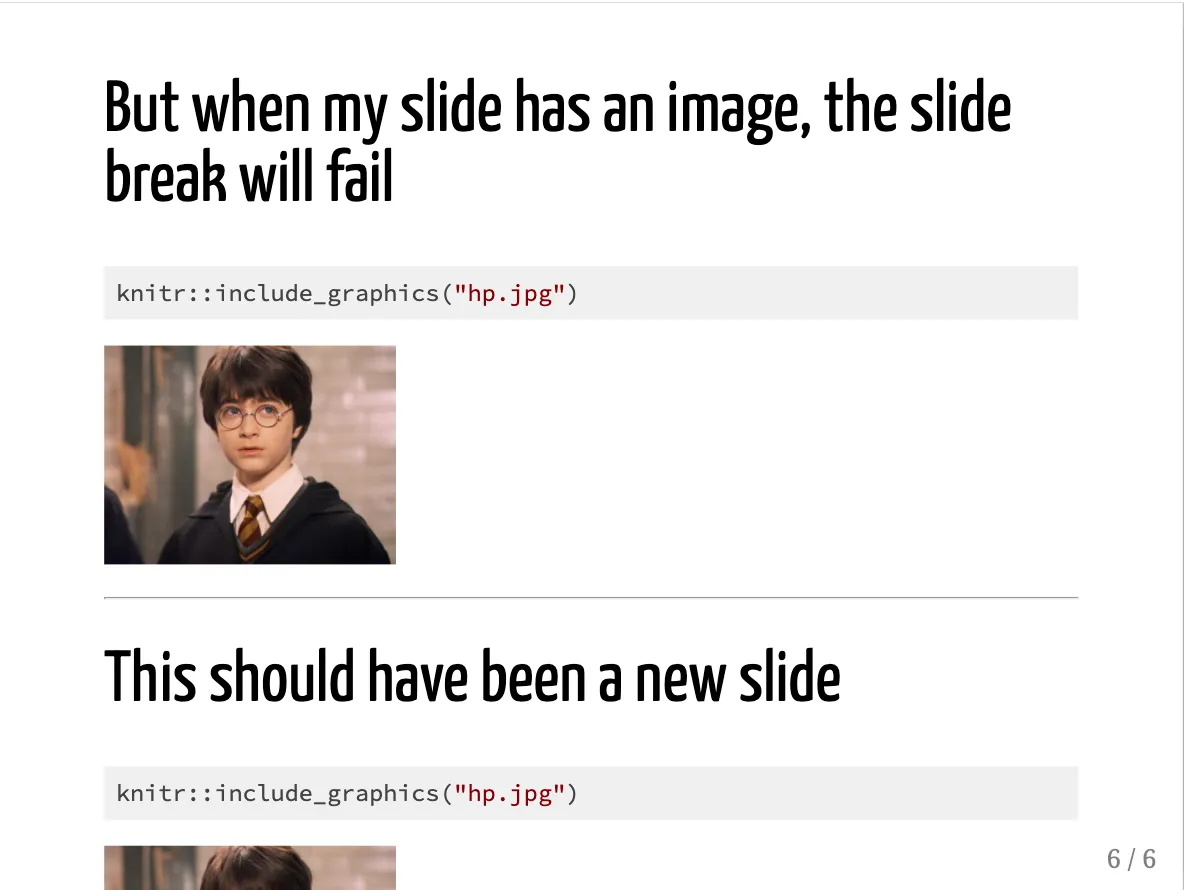
Task: Click the word 'break' in the top heading
Action: click(165, 177)
